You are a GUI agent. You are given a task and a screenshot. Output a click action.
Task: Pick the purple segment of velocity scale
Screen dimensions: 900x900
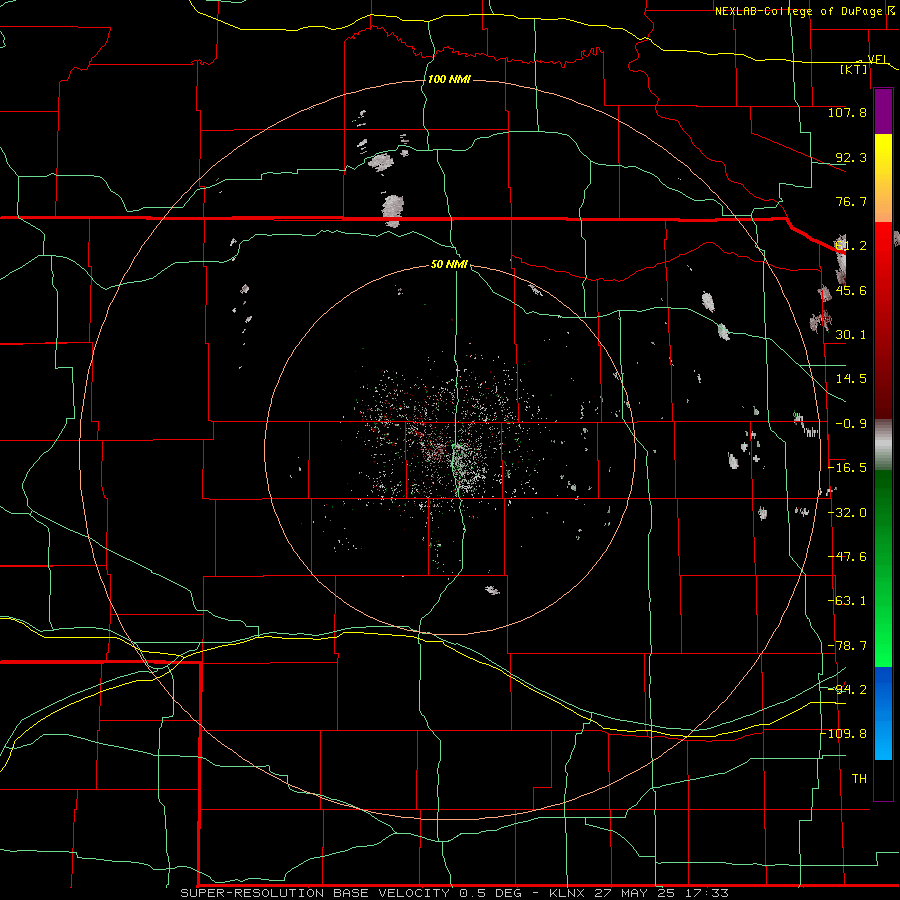883,111
